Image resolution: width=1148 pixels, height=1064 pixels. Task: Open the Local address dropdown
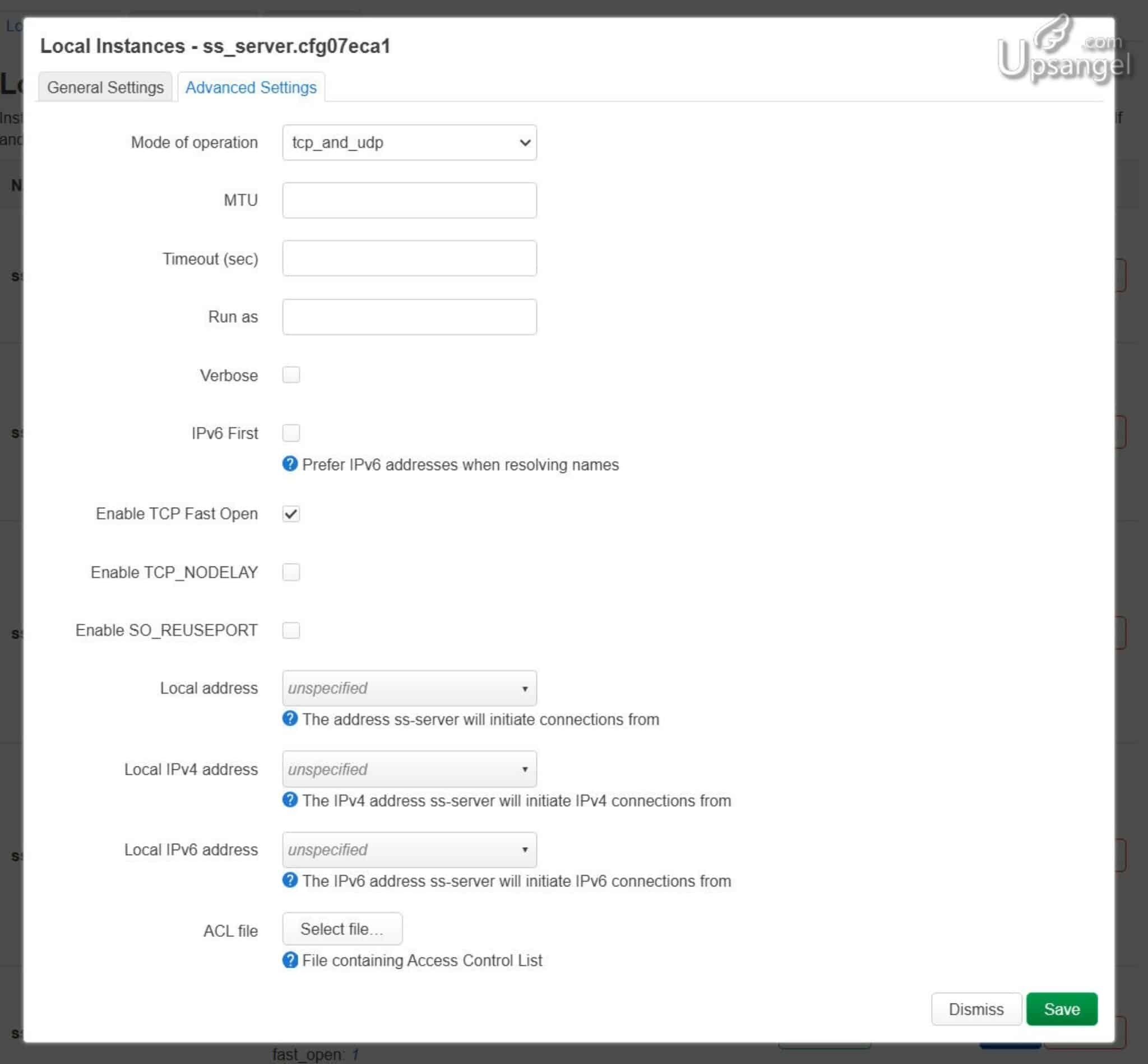pos(409,687)
